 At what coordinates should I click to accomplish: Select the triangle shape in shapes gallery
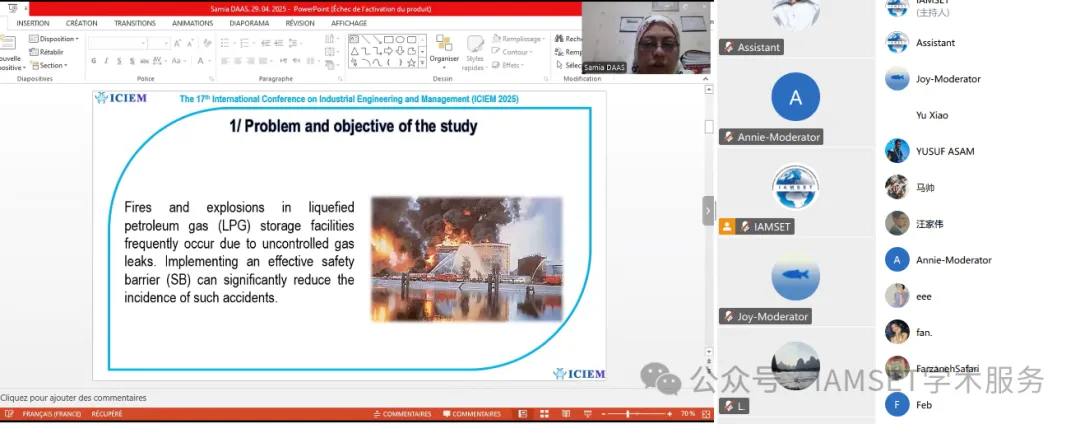[x=354, y=52]
